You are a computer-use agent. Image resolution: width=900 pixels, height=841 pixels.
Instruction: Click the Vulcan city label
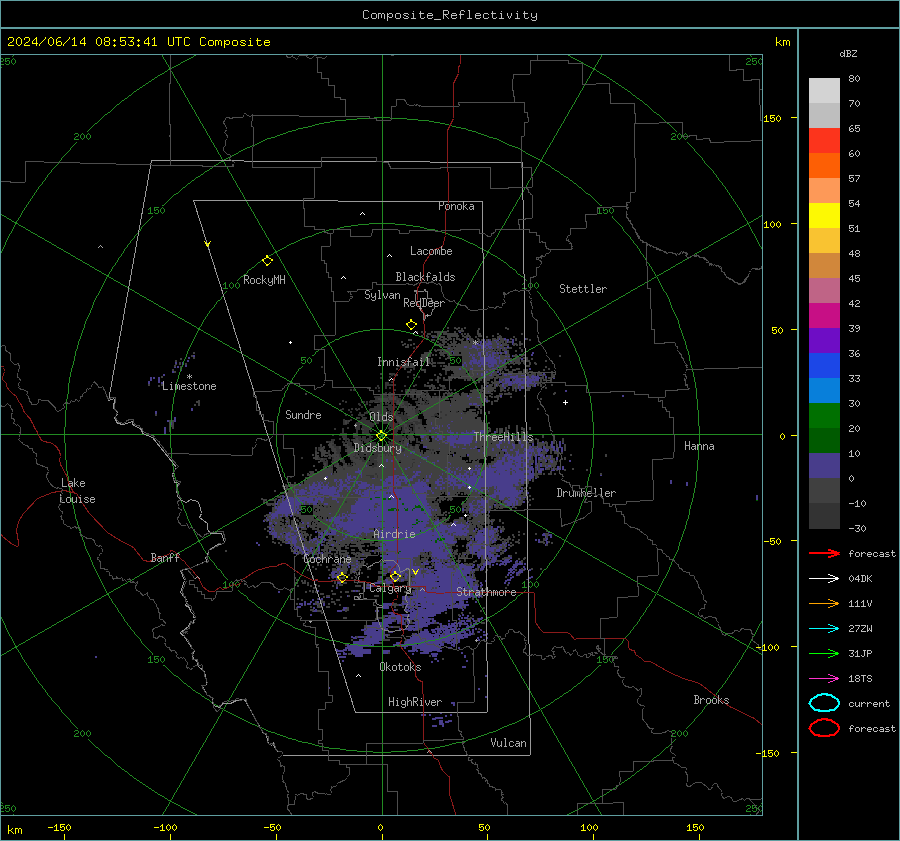(509, 743)
